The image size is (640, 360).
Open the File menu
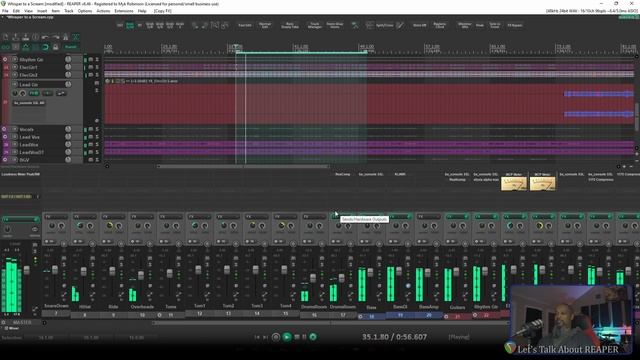[x=5, y=11]
